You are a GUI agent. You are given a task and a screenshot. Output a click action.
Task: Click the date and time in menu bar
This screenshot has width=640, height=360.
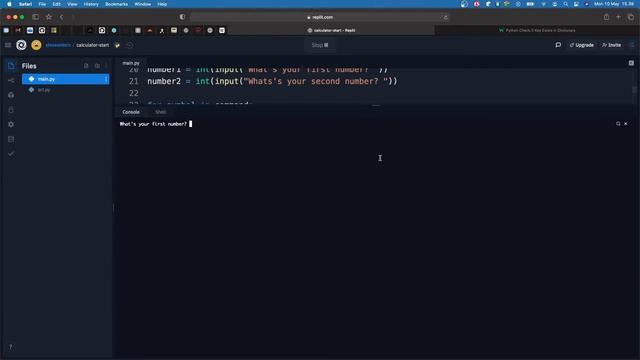(614, 4)
